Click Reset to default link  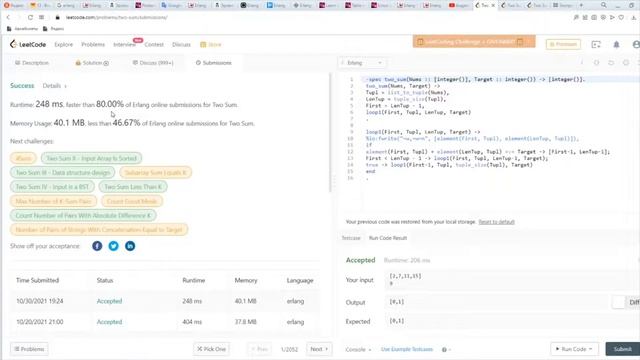[x=496, y=222]
